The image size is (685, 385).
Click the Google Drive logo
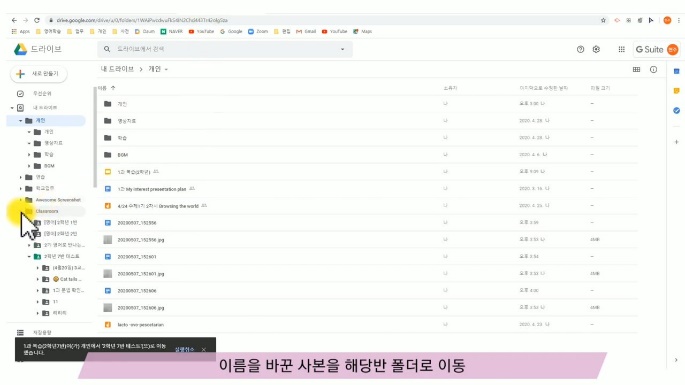click(x=20, y=49)
